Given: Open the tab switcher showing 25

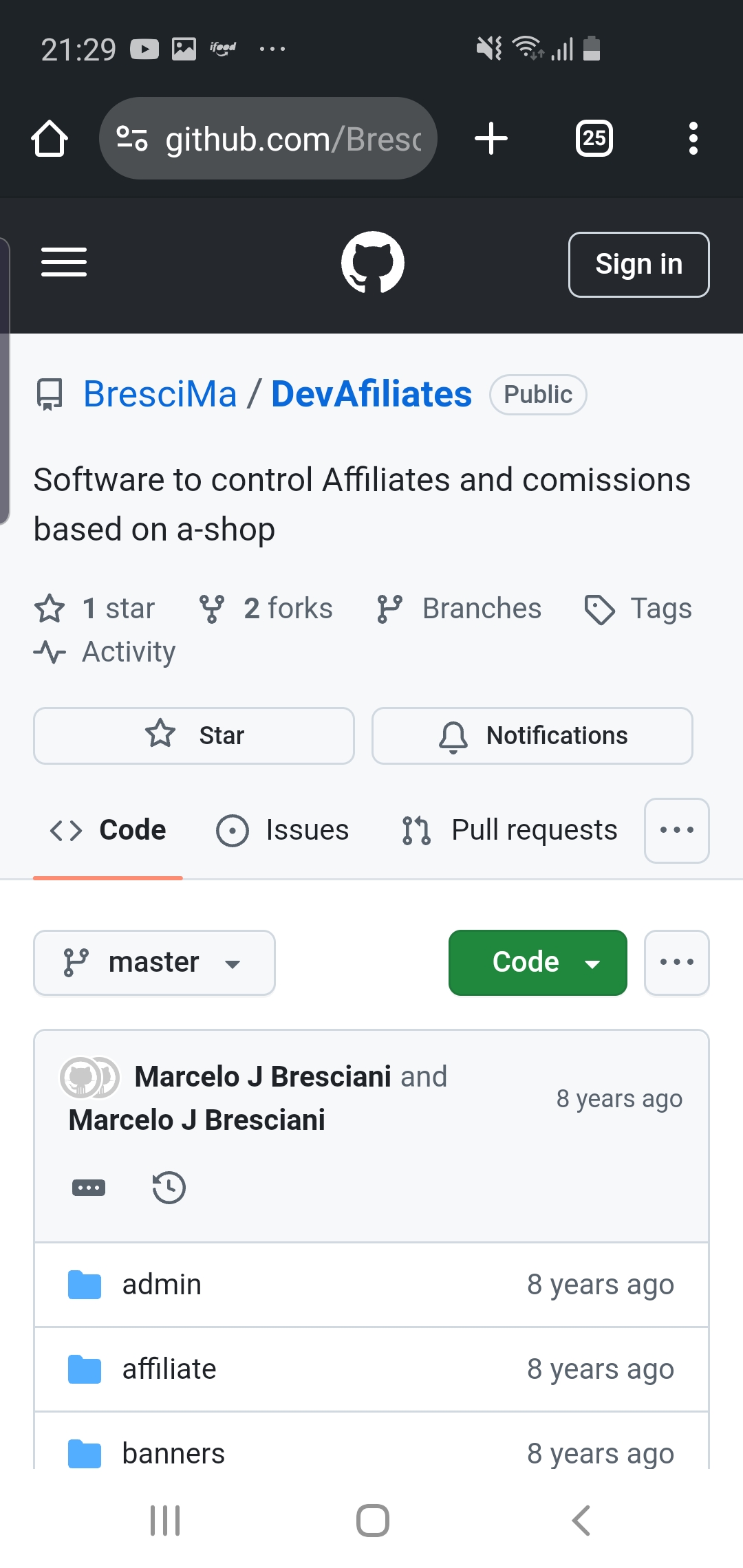Looking at the screenshot, I should [x=594, y=138].
